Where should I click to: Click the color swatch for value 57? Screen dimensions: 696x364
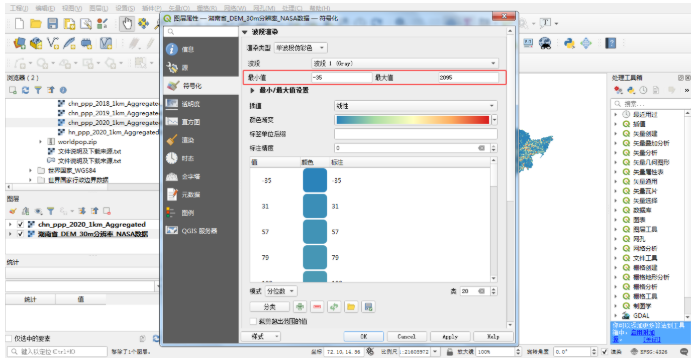click(315, 232)
